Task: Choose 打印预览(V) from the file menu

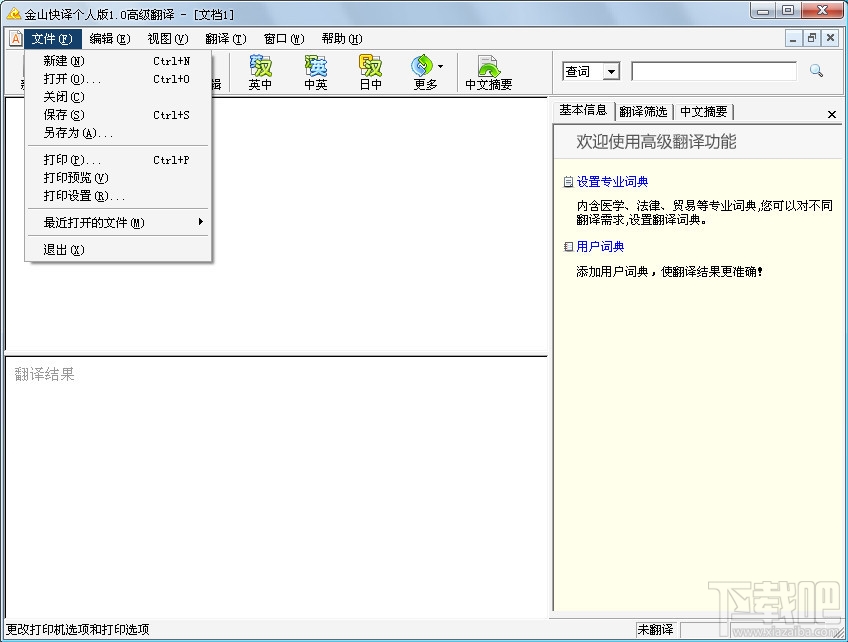Action: (118, 178)
